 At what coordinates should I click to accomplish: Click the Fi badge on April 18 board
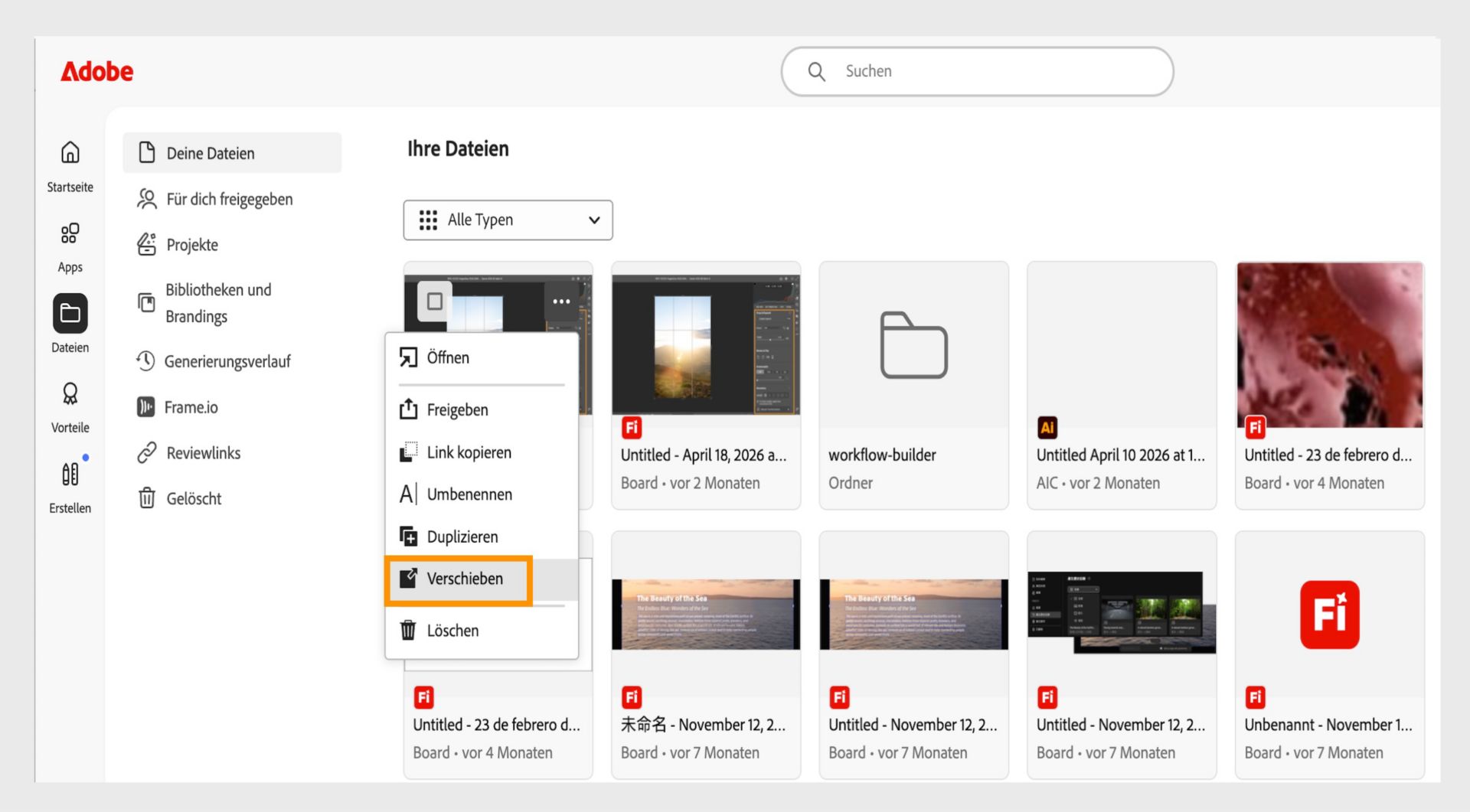pos(631,428)
